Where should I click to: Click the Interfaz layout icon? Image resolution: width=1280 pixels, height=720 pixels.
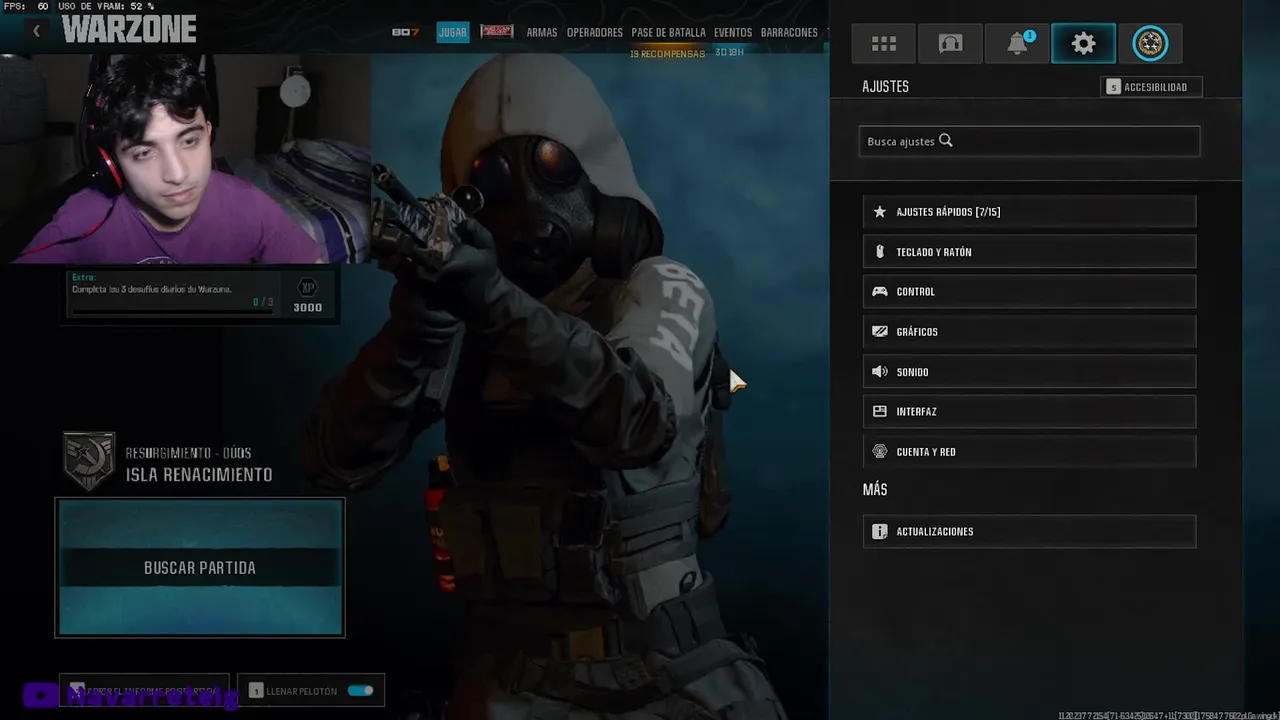tap(880, 412)
